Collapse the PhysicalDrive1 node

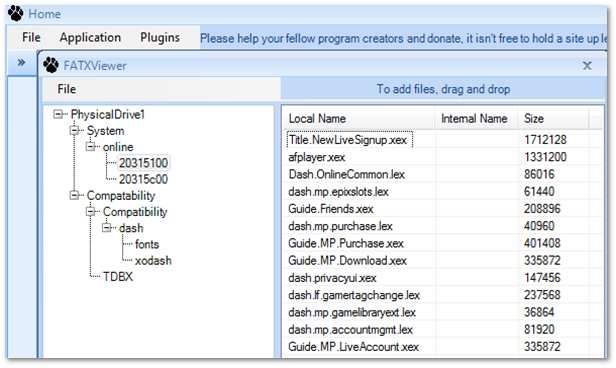coord(58,114)
